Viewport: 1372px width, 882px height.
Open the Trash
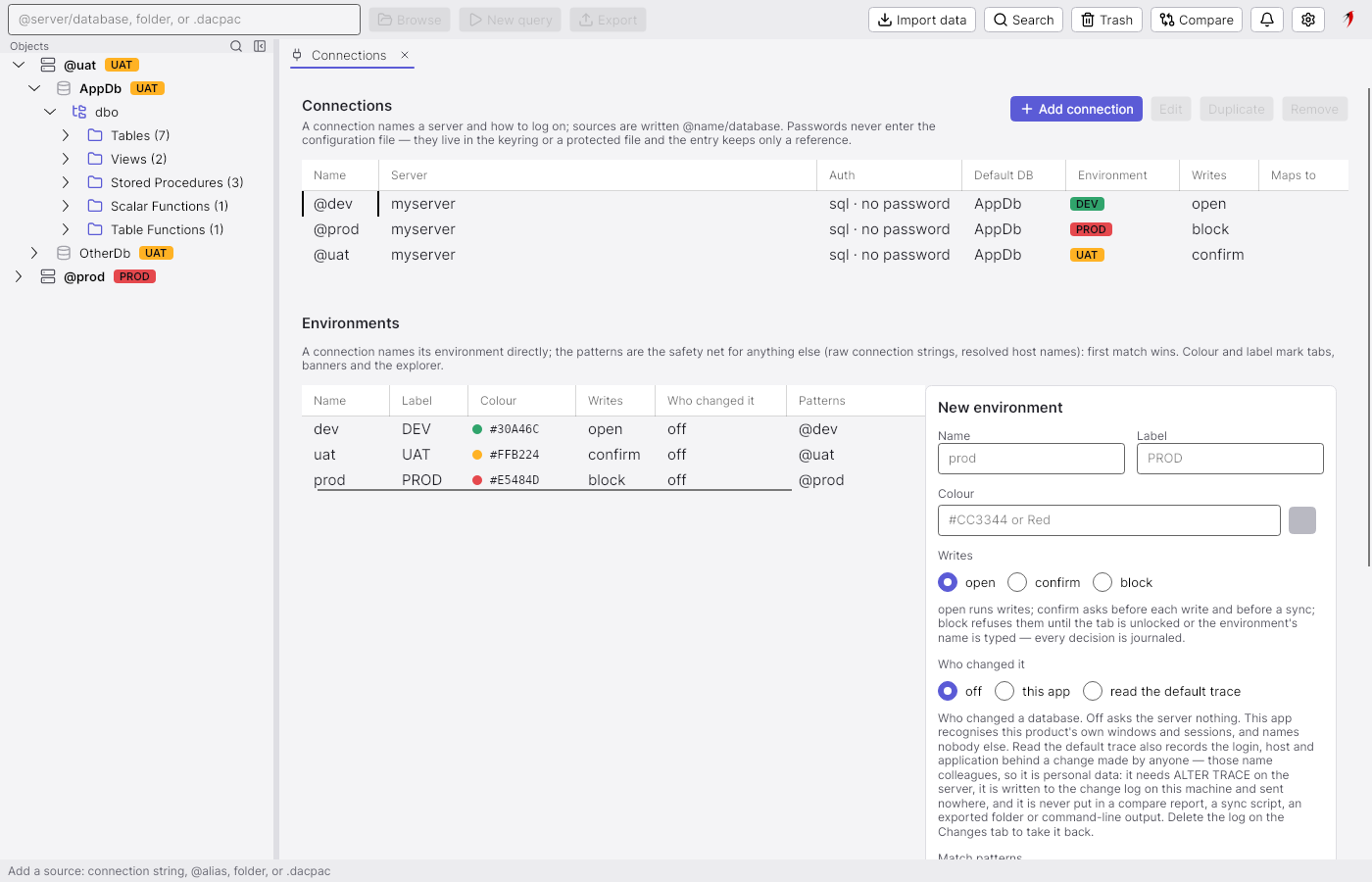click(x=1107, y=20)
